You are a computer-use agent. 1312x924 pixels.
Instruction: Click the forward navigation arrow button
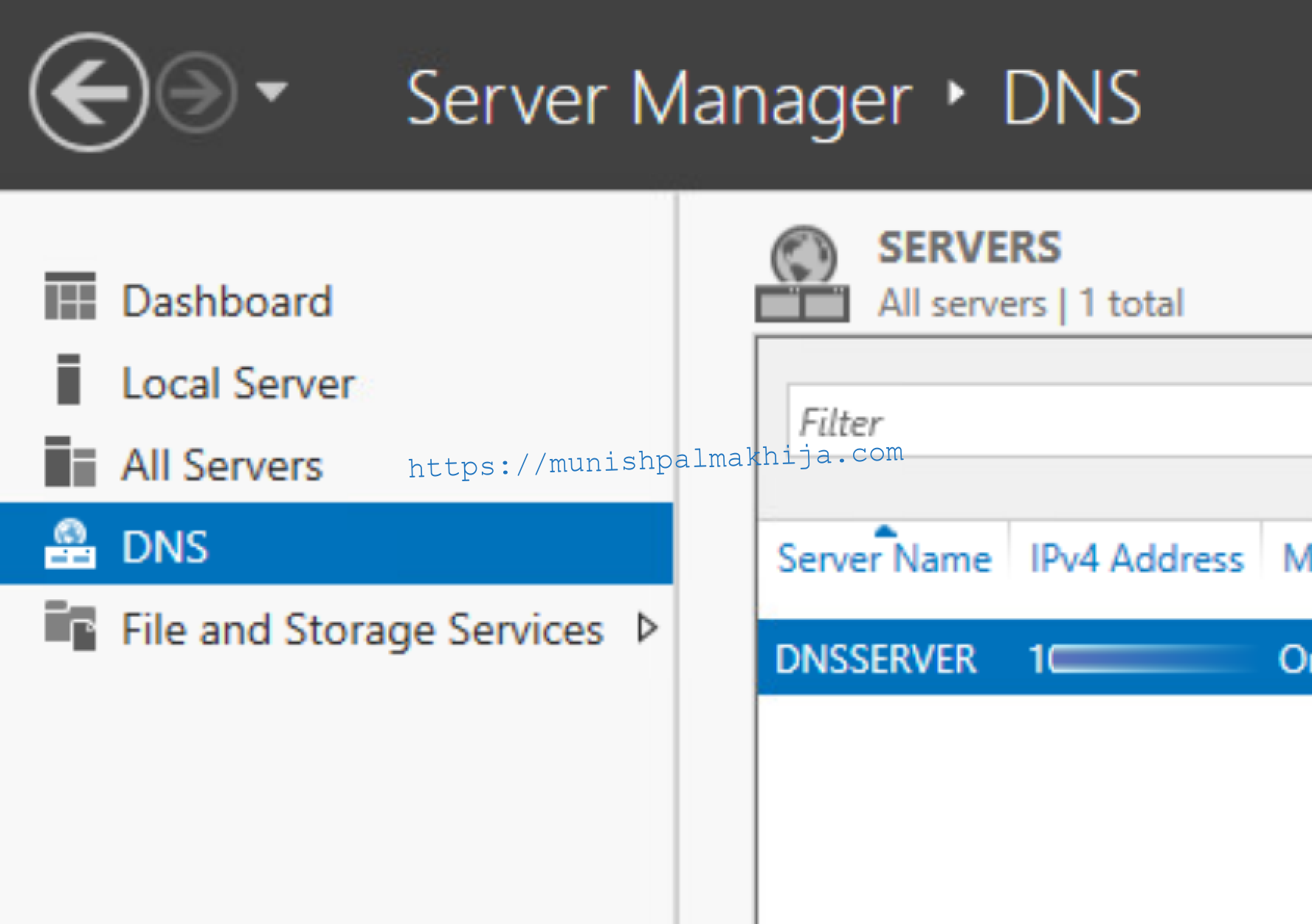pos(196,93)
